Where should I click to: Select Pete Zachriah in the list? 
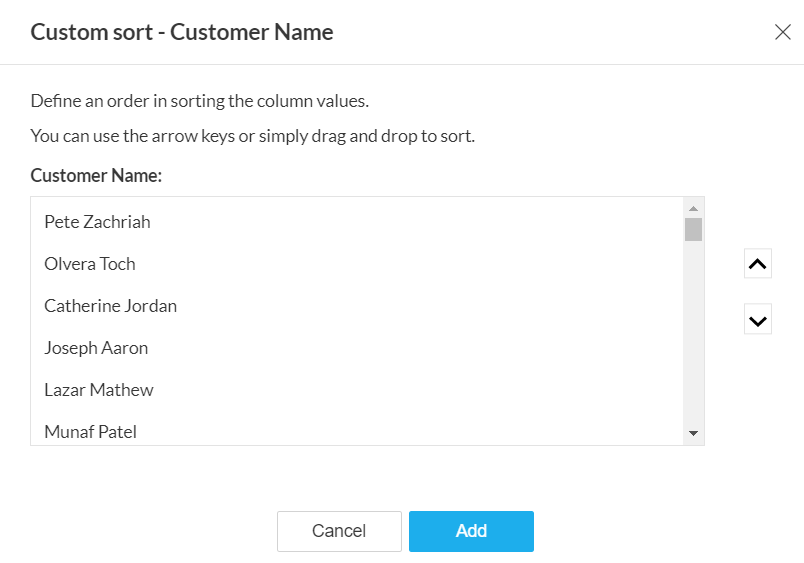(97, 222)
